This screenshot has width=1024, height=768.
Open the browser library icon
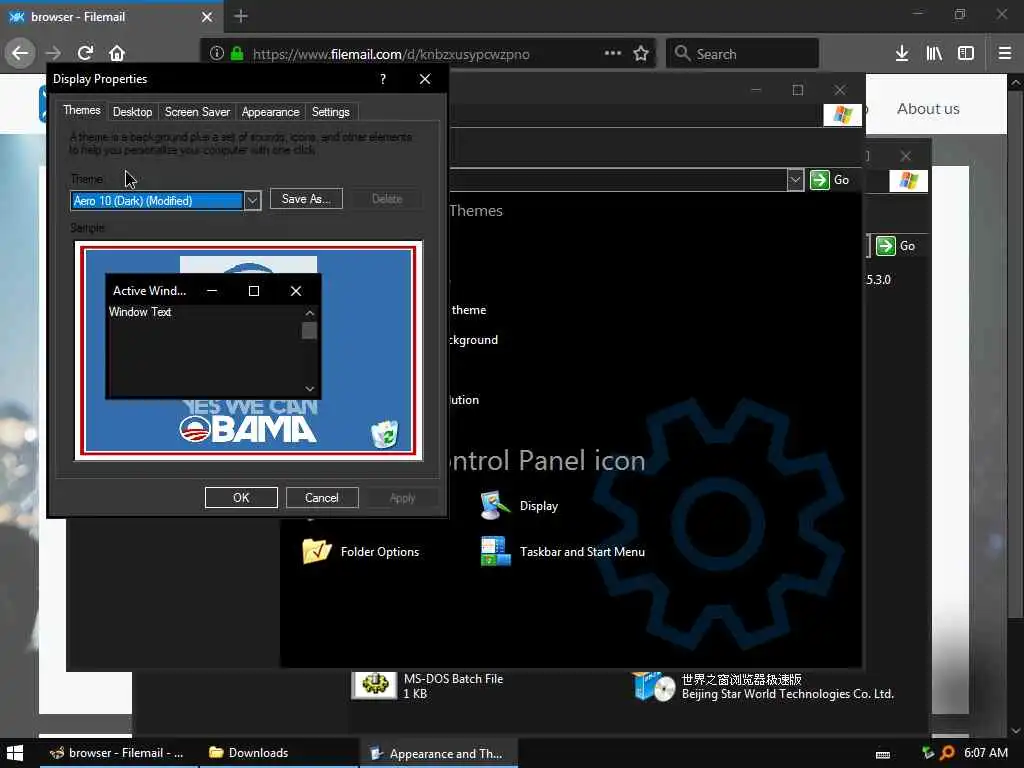point(934,53)
